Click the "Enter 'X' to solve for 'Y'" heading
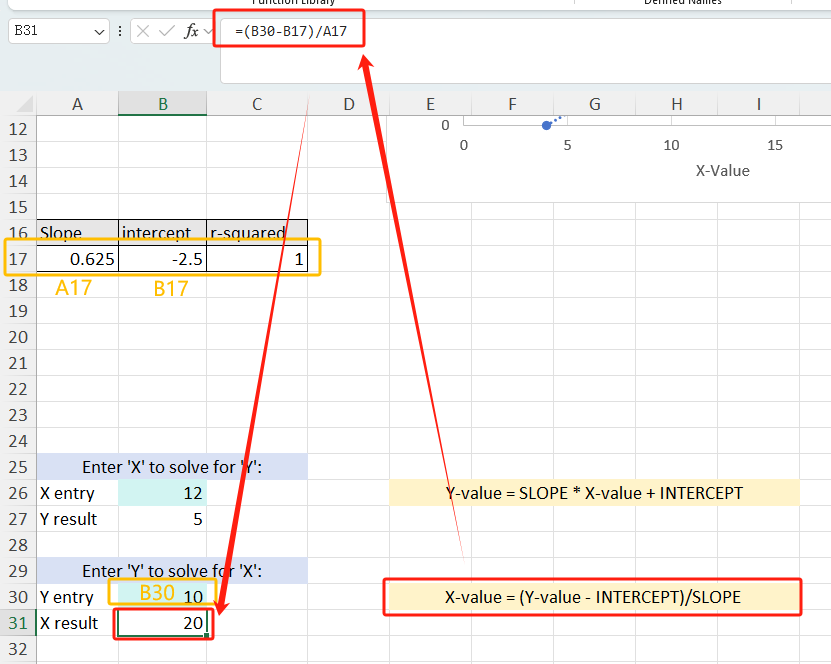831x664 pixels. pos(172,467)
